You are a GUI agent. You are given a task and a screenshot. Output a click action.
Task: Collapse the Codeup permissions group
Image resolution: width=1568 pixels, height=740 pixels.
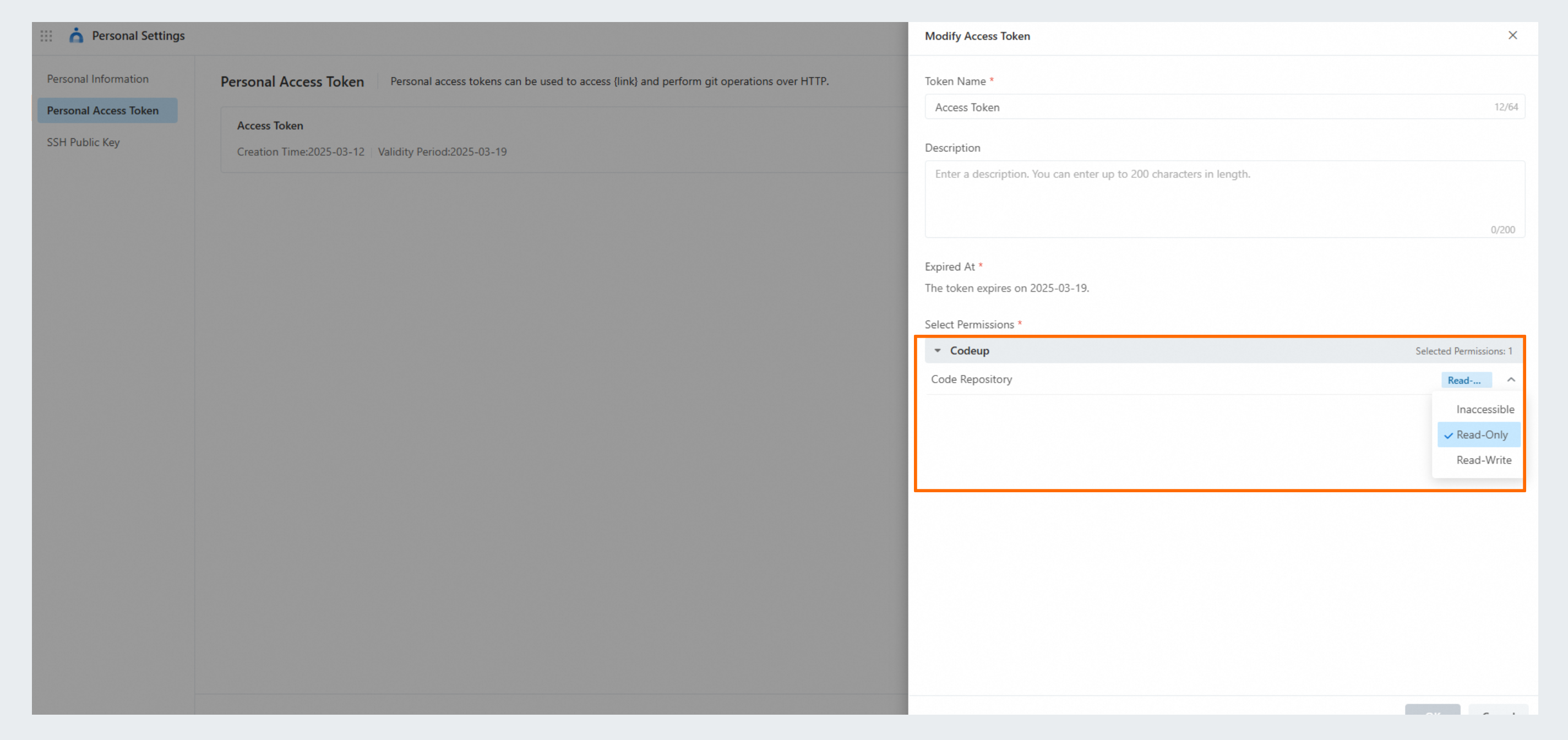tap(938, 351)
